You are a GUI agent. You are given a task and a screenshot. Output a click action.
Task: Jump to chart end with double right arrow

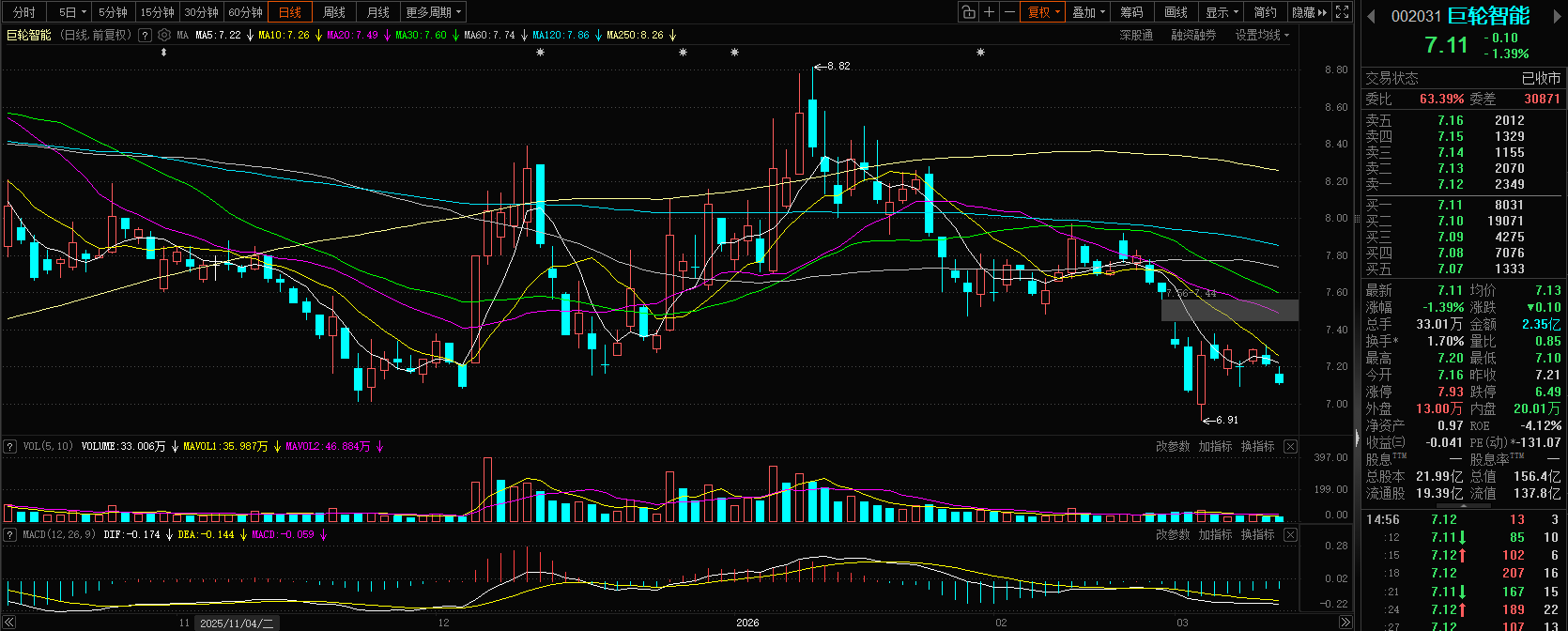[x=1345, y=623]
